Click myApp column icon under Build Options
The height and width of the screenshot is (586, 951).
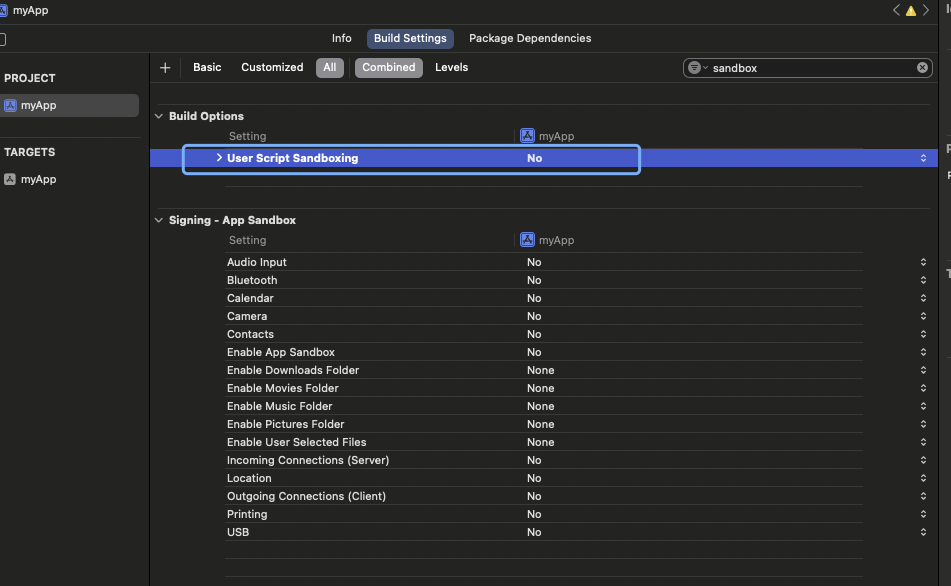point(527,136)
